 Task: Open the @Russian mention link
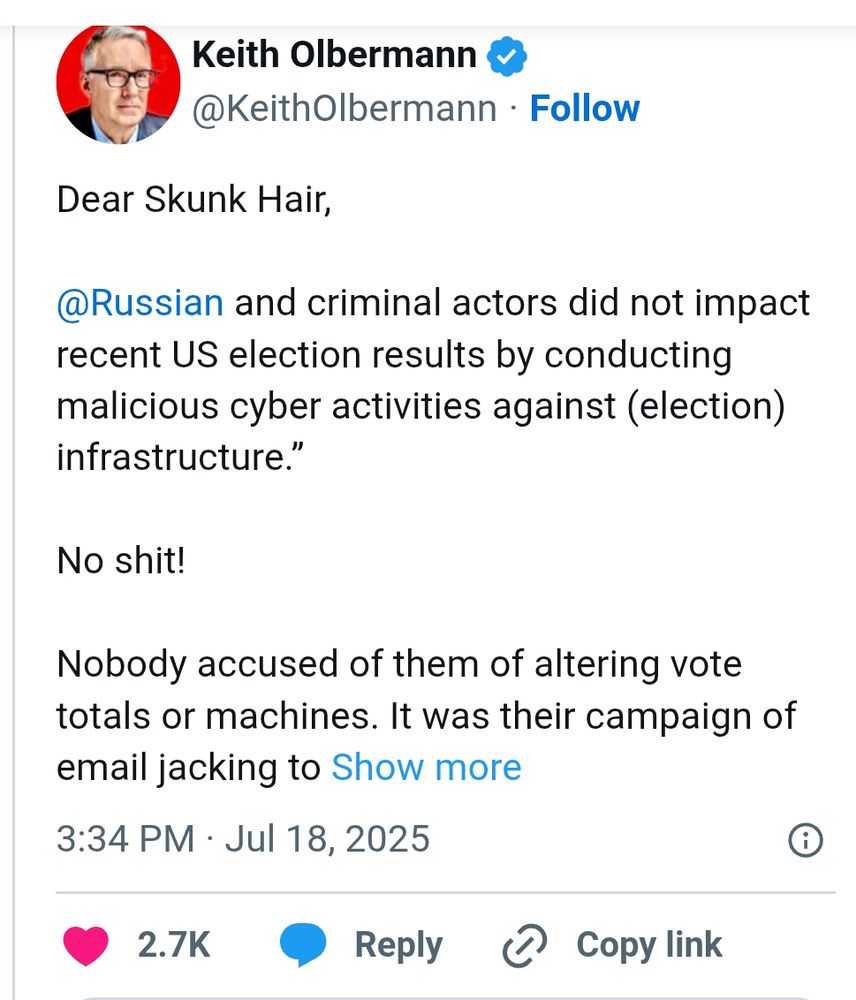coord(138,302)
